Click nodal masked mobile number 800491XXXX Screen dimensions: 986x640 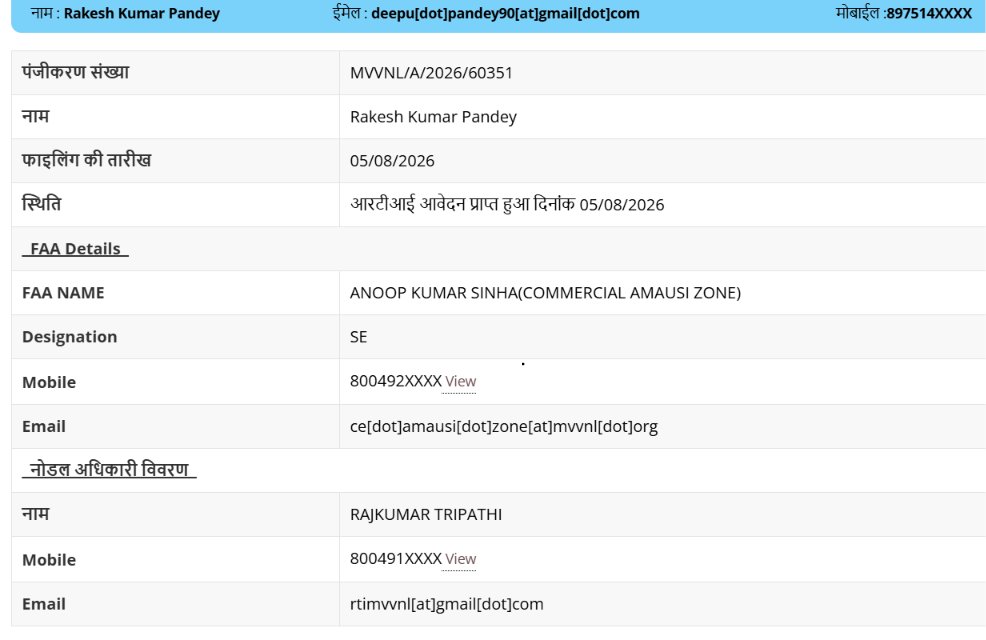pyautogui.click(x=396, y=558)
